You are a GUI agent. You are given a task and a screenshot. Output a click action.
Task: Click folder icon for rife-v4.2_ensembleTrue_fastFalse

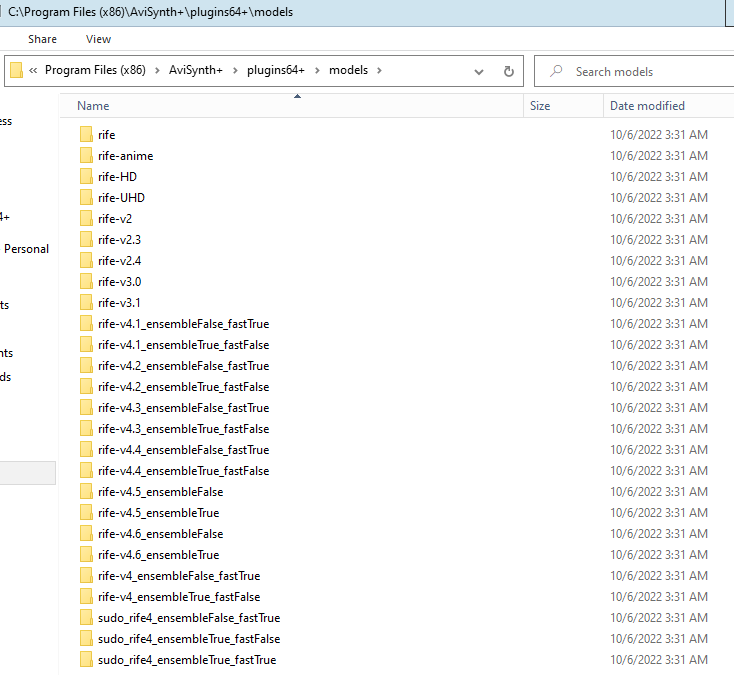(86, 387)
